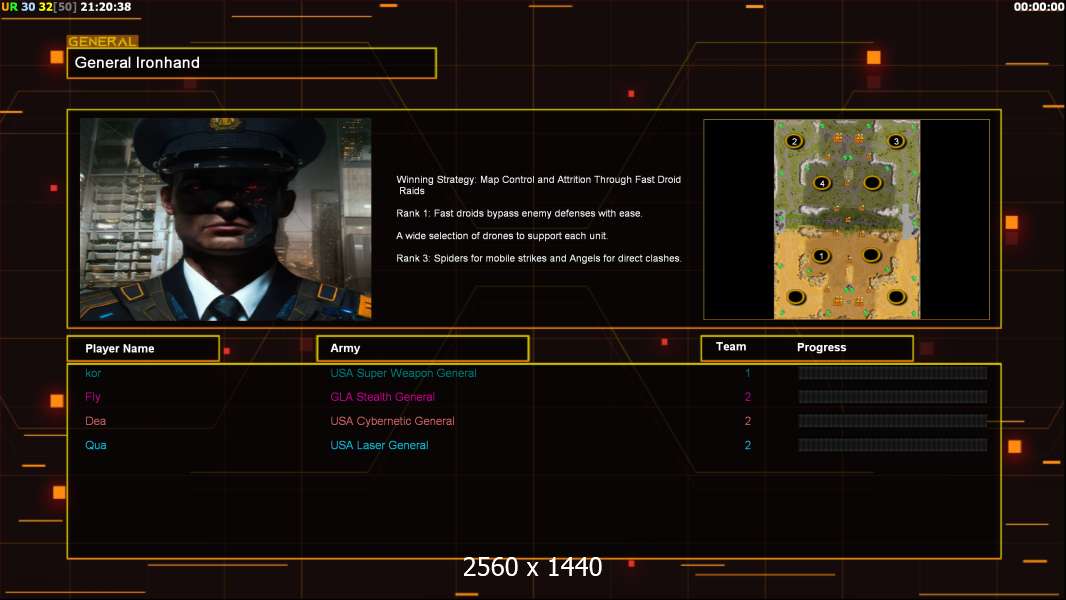Select player kor in the list
The width and height of the screenshot is (1066, 600).
93,373
